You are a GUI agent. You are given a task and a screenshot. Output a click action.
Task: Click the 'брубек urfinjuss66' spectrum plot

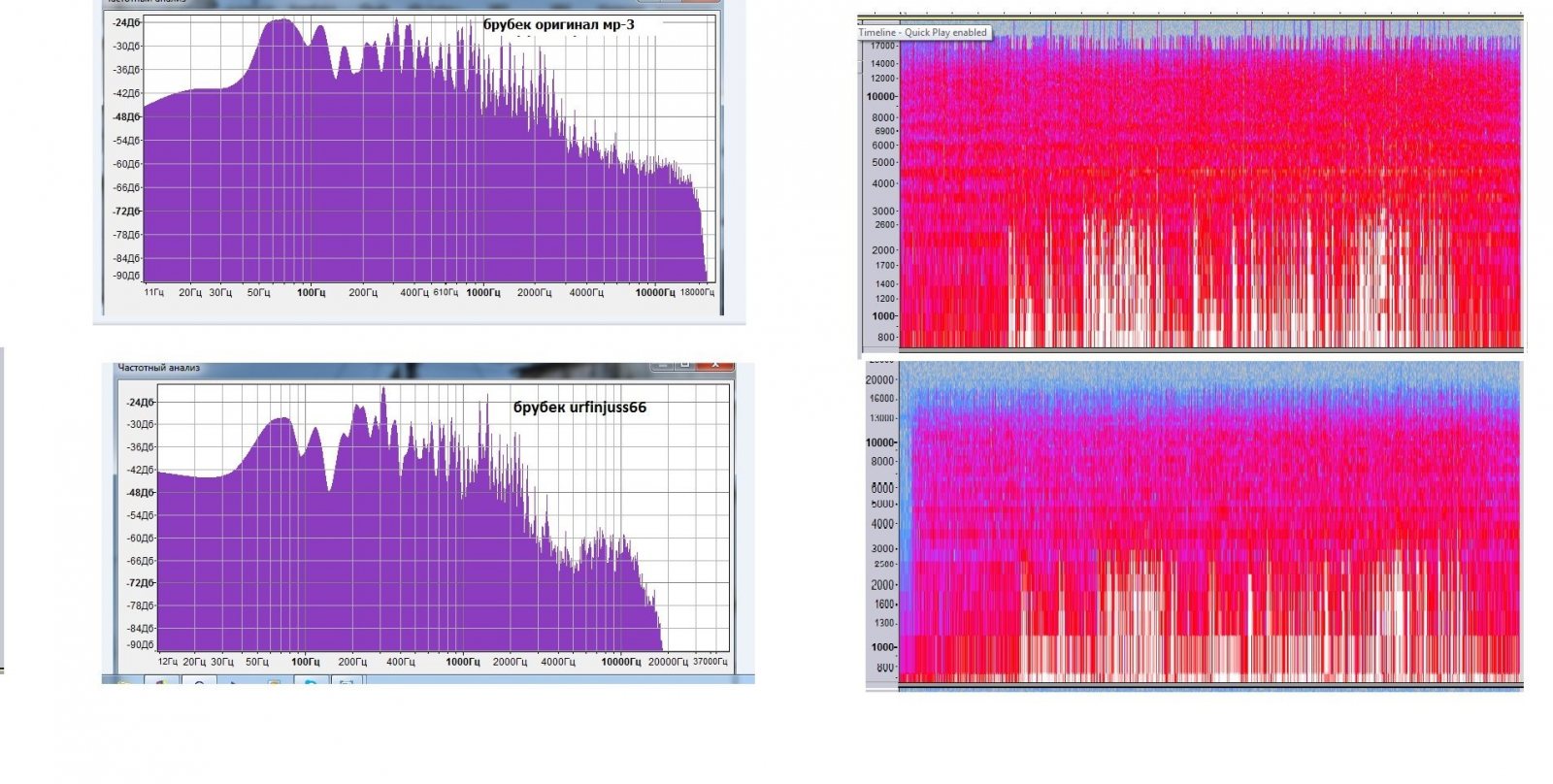(x=442, y=518)
